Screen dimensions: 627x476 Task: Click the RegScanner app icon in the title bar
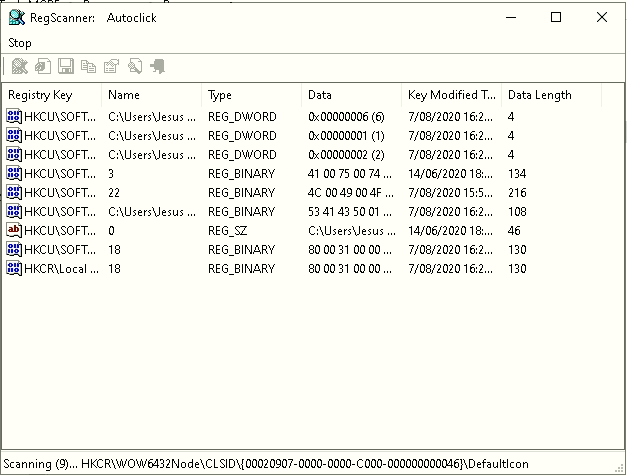tap(17, 18)
